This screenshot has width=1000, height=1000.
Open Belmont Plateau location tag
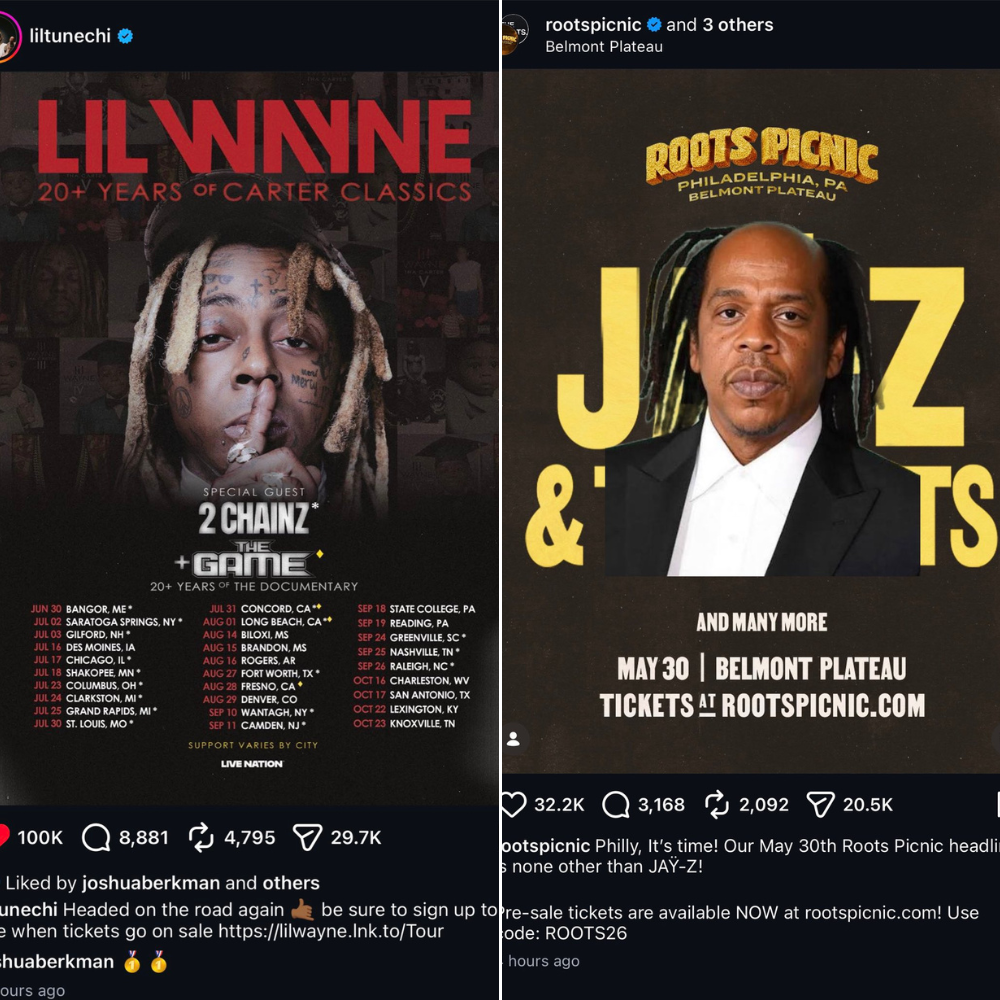(x=604, y=47)
